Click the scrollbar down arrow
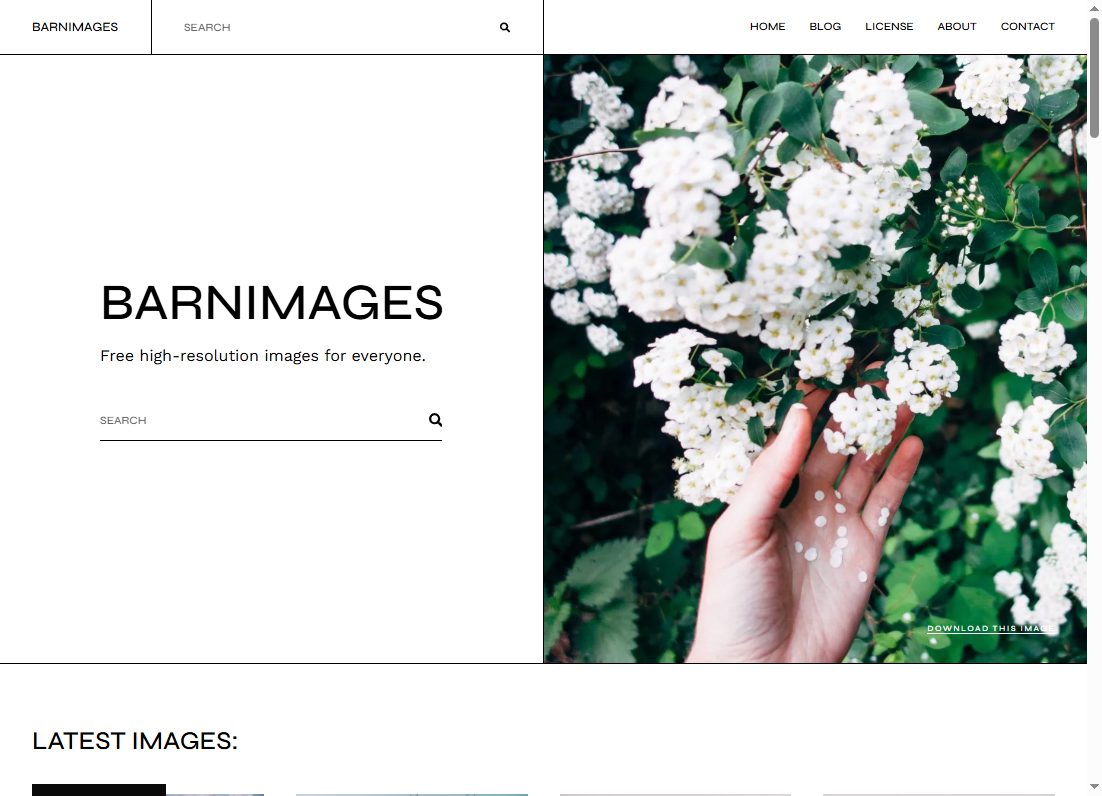Viewport: 1102px width, 796px height. (1095, 788)
